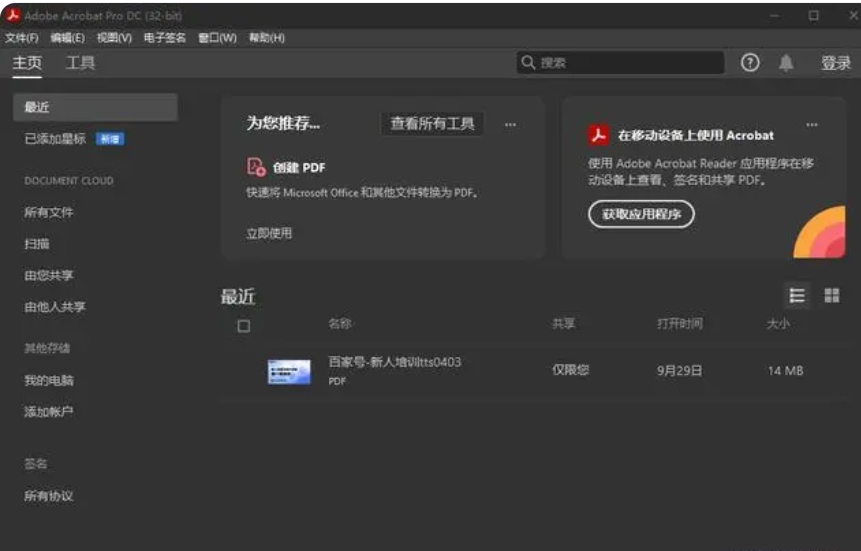Click in the 搜索 input field
The image size is (861, 551).
[x=620, y=63]
